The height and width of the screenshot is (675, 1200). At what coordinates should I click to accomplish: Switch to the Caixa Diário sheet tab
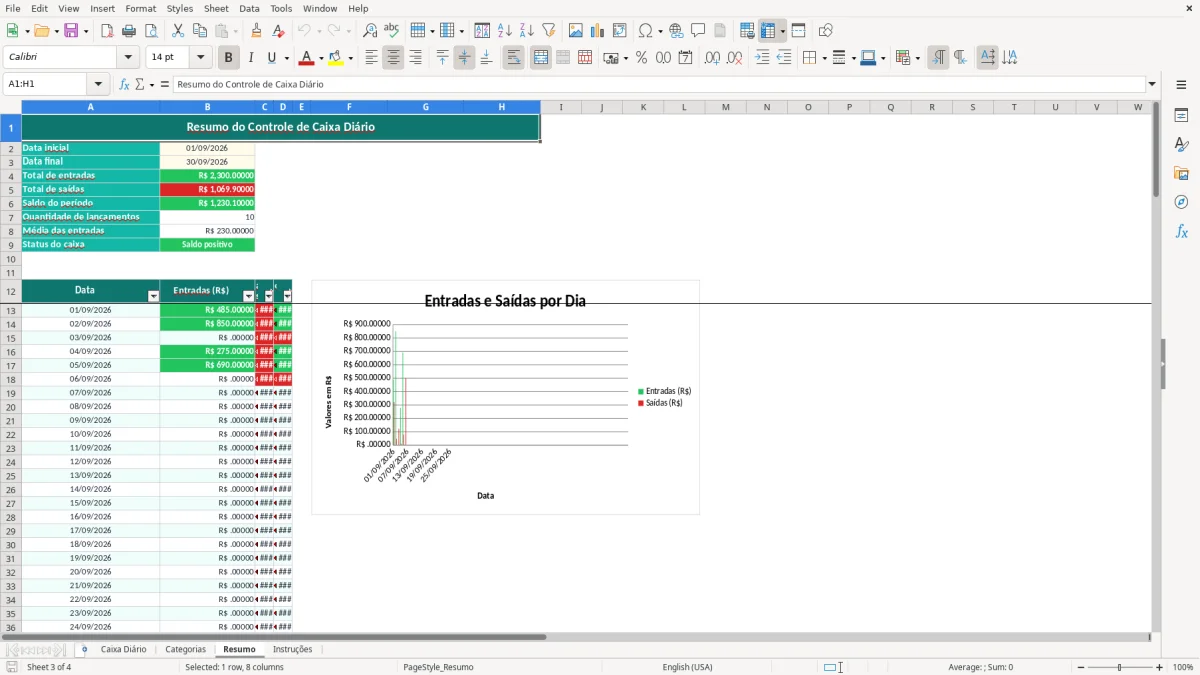(123, 649)
